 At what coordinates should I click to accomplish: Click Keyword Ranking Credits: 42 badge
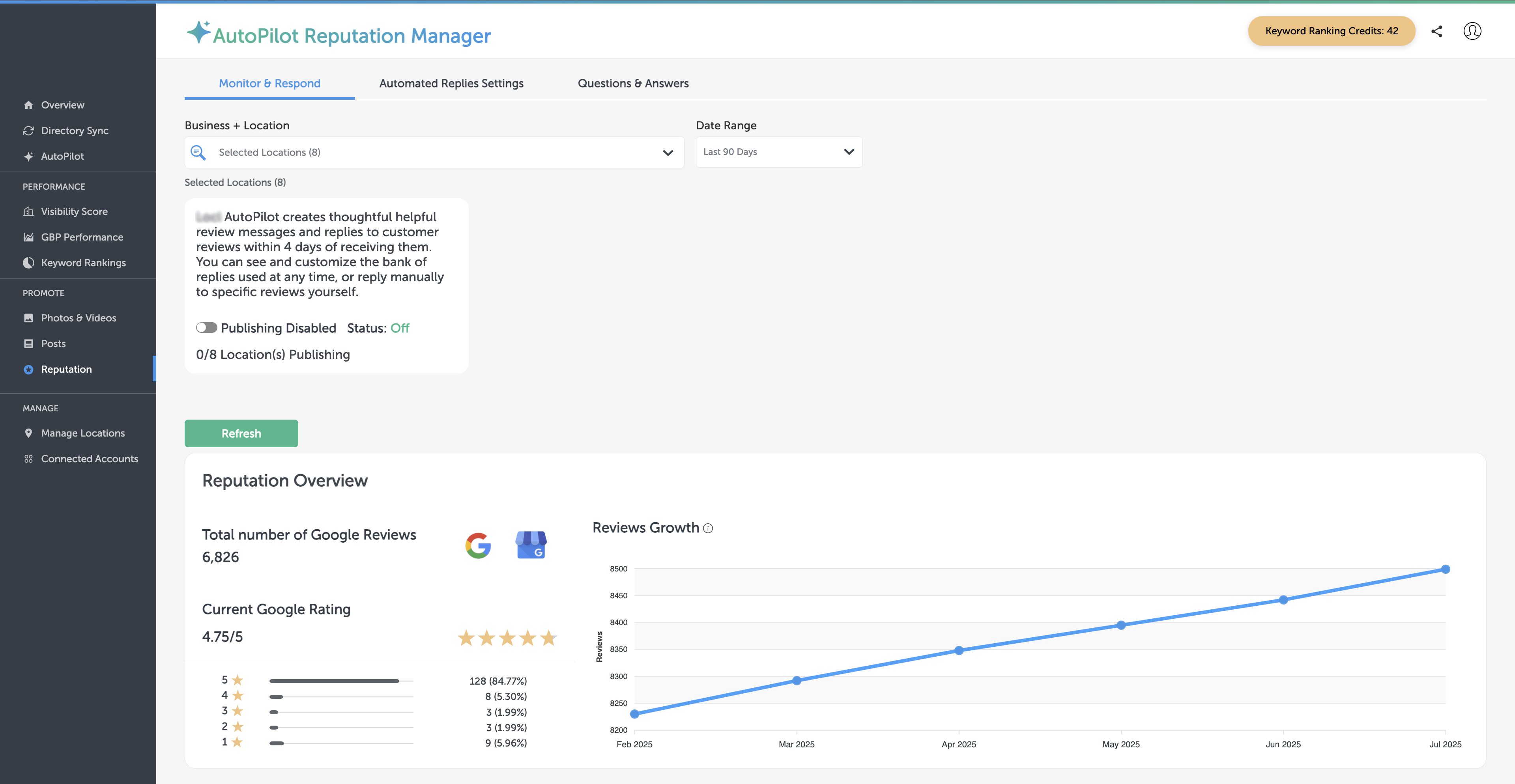1332,31
